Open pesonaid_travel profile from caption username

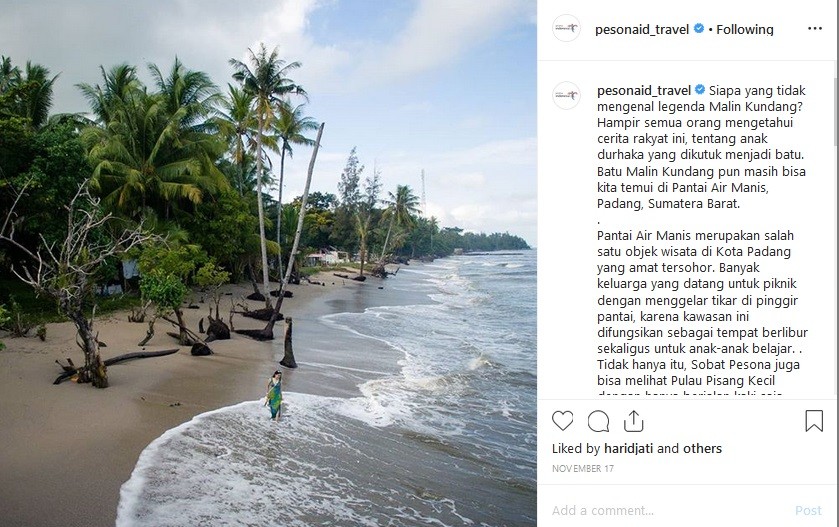tap(641, 90)
